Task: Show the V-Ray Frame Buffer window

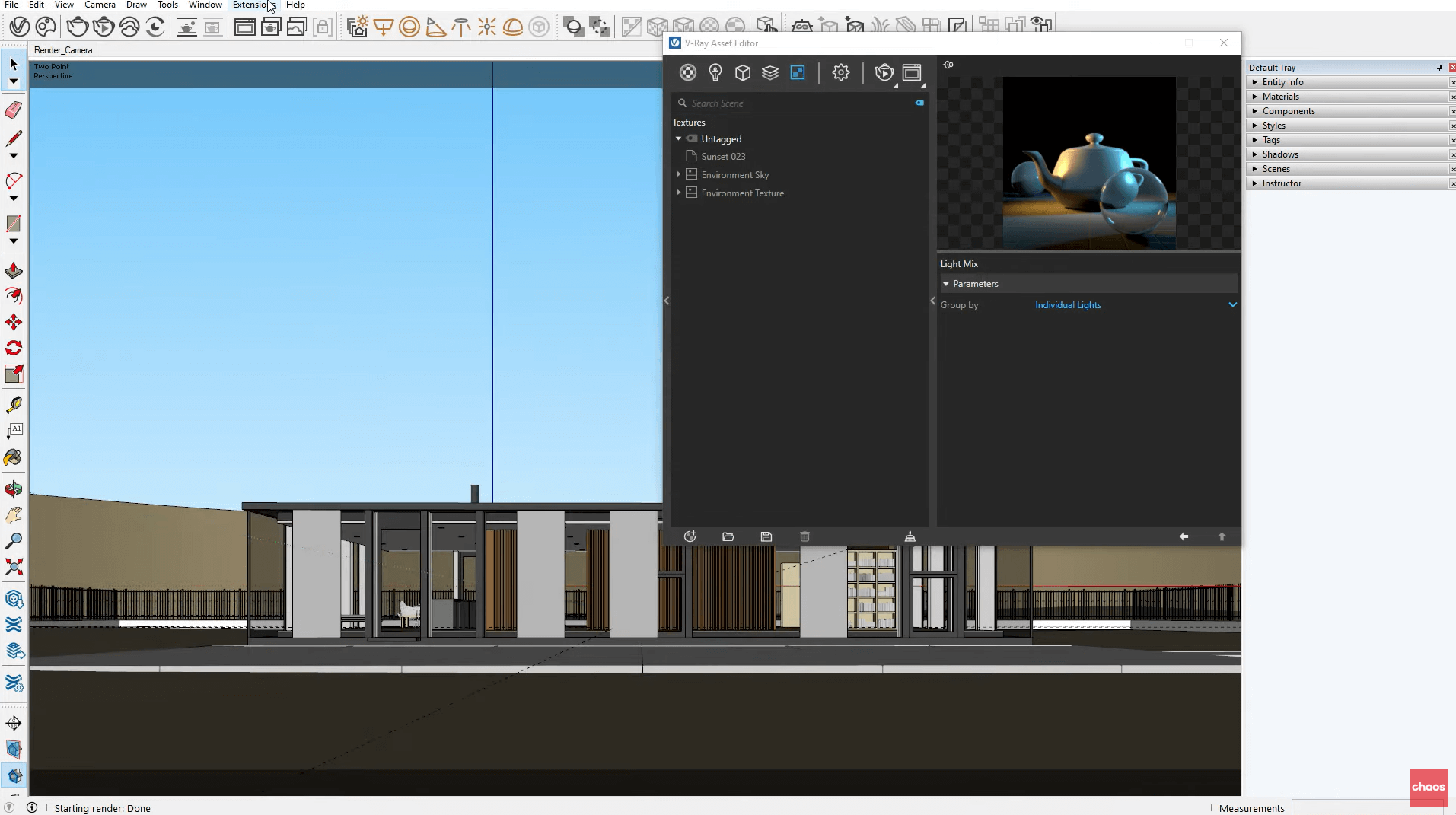Action: 911,72
